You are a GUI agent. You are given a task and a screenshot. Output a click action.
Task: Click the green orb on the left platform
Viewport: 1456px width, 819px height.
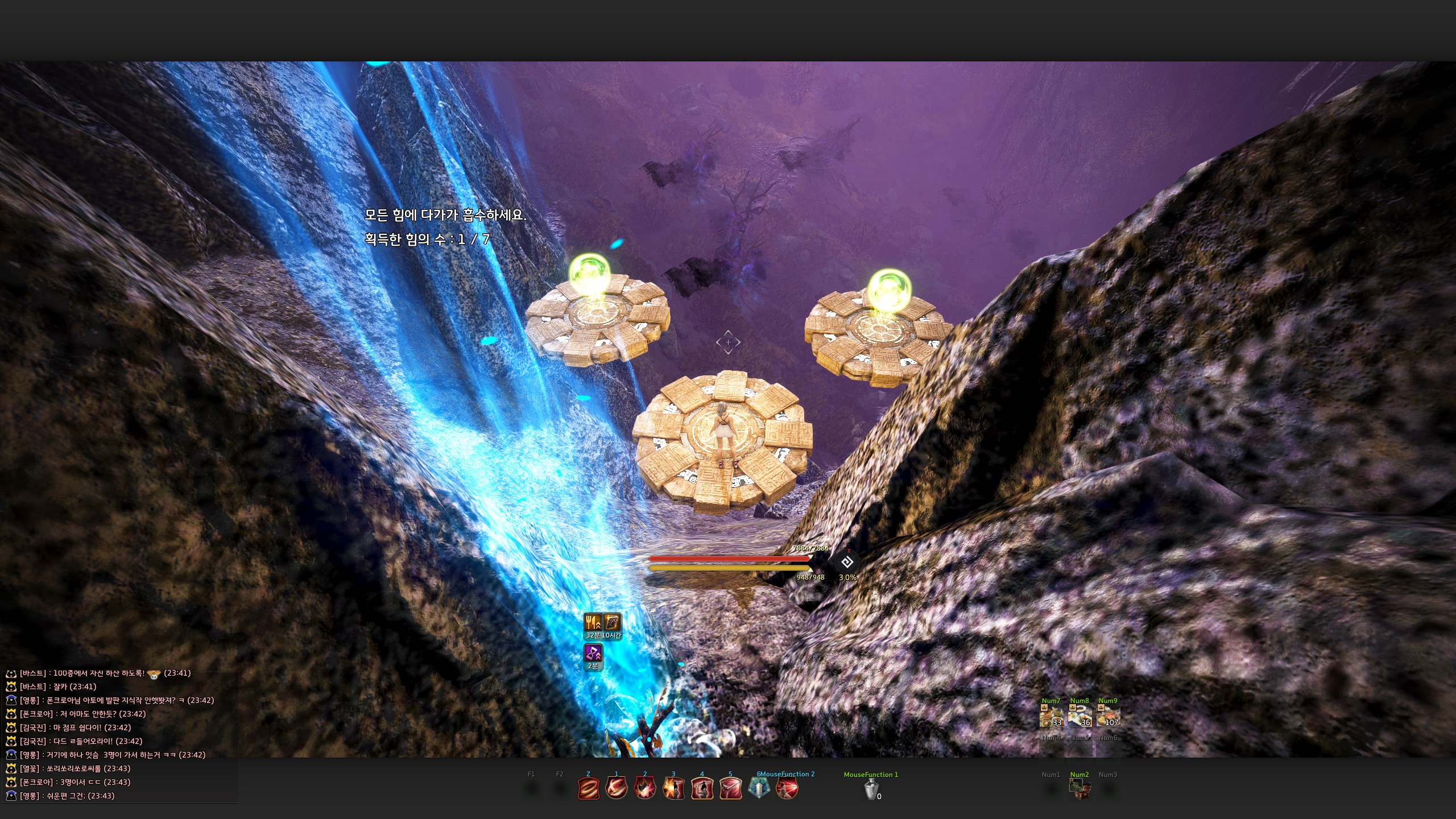click(x=591, y=274)
